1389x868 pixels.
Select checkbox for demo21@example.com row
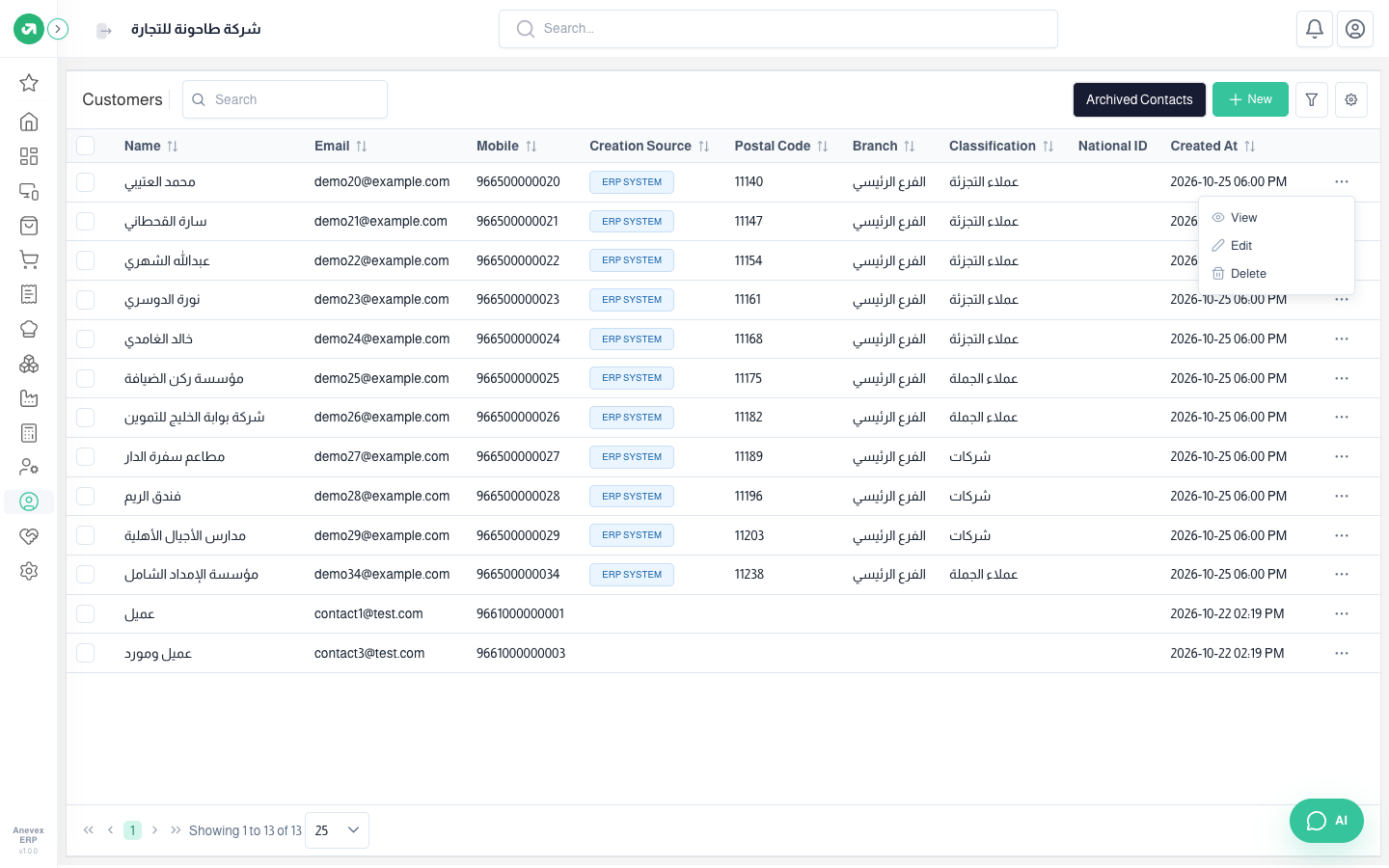(x=86, y=221)
